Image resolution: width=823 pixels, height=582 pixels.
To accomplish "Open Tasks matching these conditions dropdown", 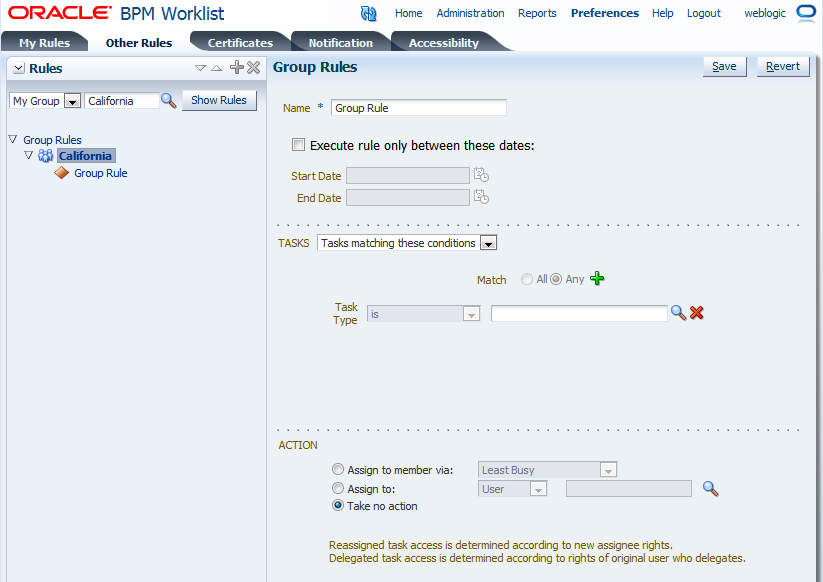I will (488, 243).
